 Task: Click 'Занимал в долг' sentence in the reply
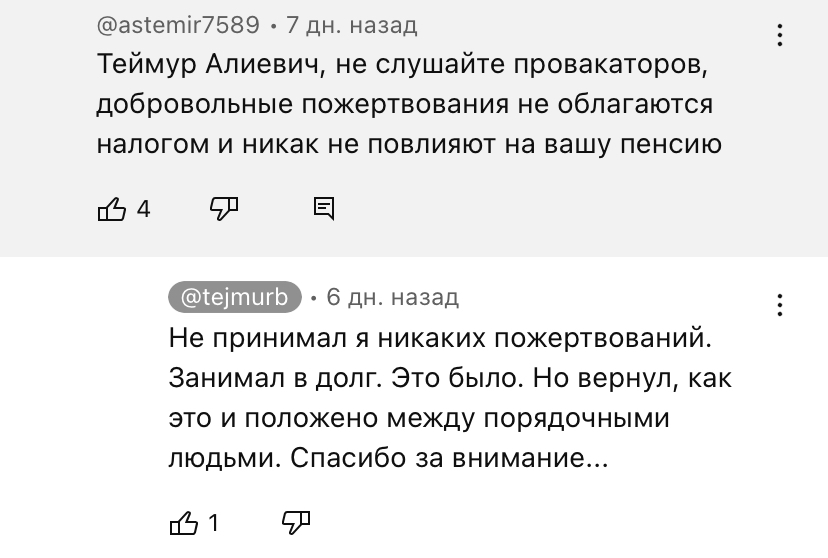click(x=275, y=379)
